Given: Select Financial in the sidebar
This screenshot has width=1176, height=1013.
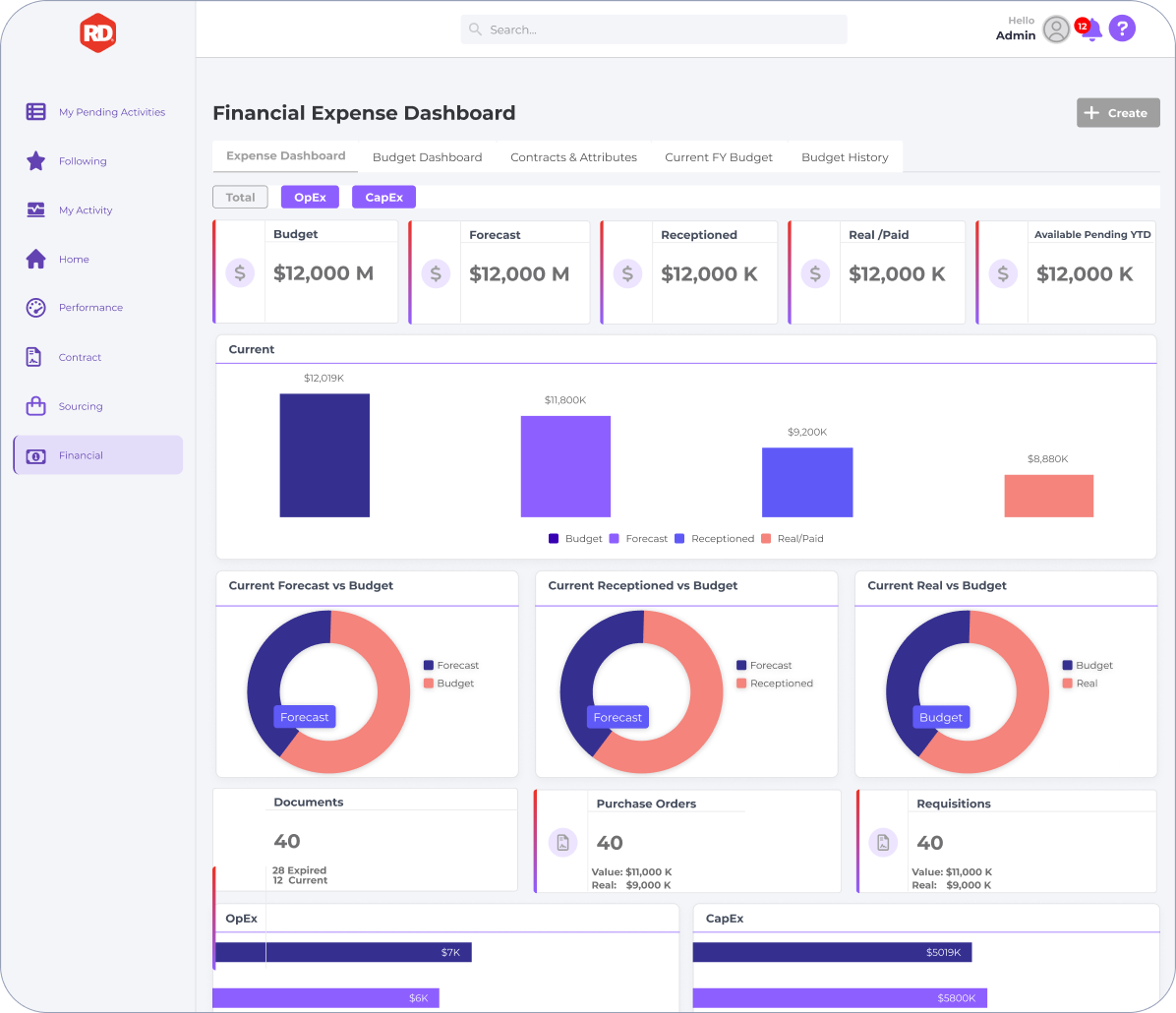Looking at the screenshot, I should tap(98, 455).
